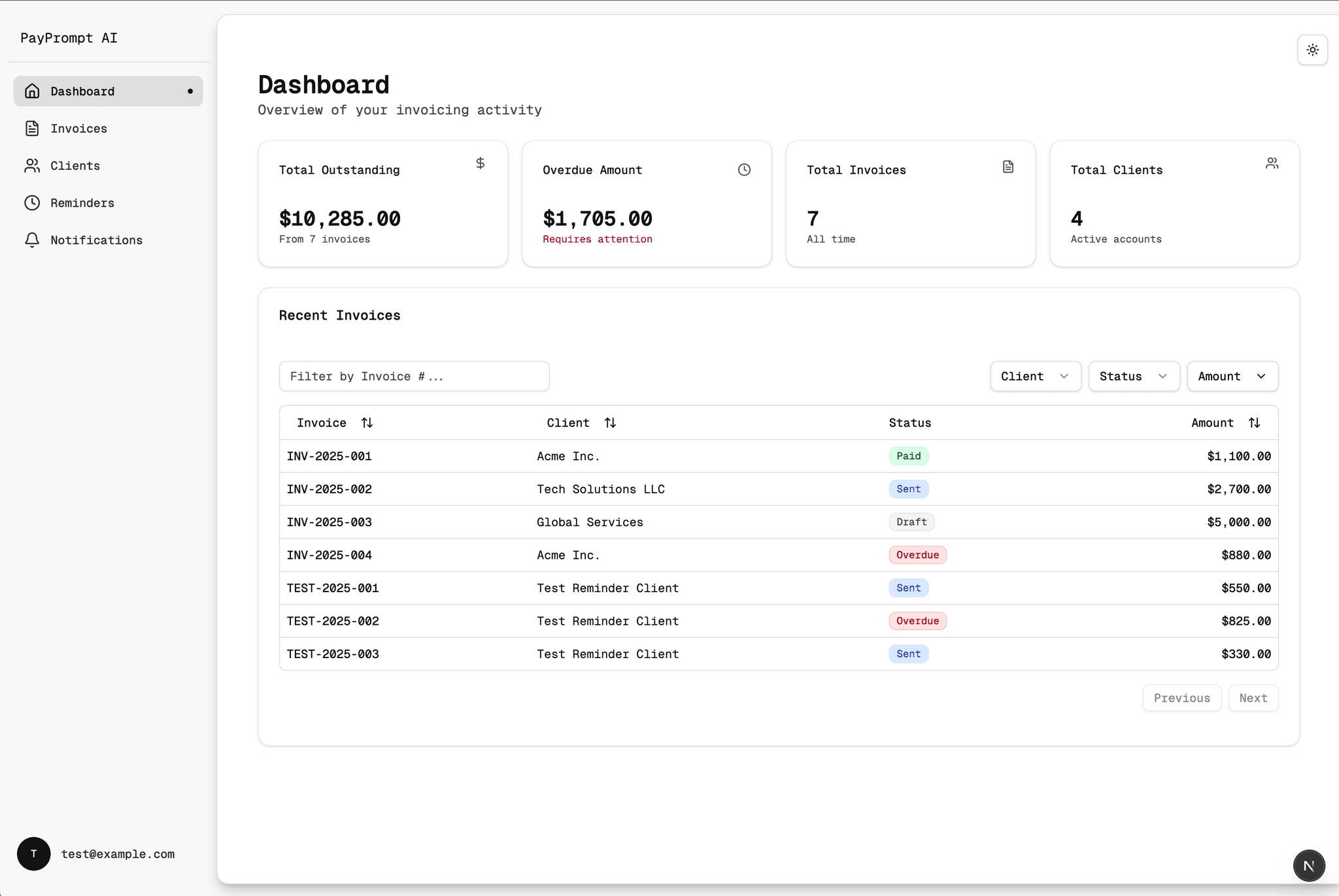Sort by Client column arrows icon

pyautogui.click(x=610, y=423)
